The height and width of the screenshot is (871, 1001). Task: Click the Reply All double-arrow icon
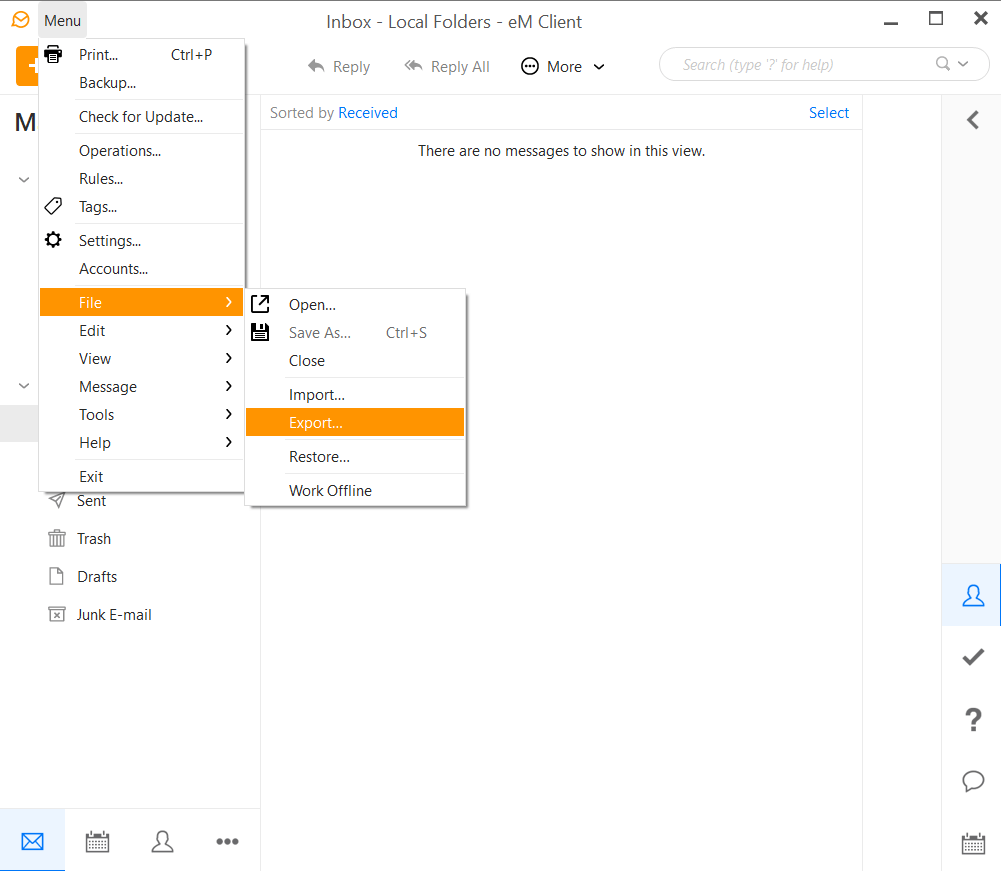pyautogui.click(x=414, y=66)
